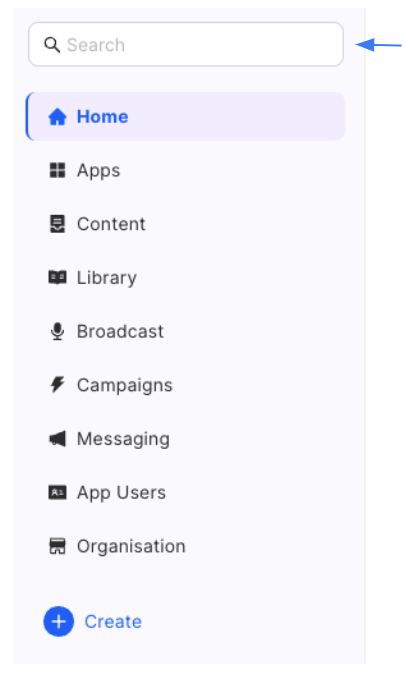The width and height of the screenshot is (408, 678).
Task: Click the Apps grid icon
Action: 57,170
